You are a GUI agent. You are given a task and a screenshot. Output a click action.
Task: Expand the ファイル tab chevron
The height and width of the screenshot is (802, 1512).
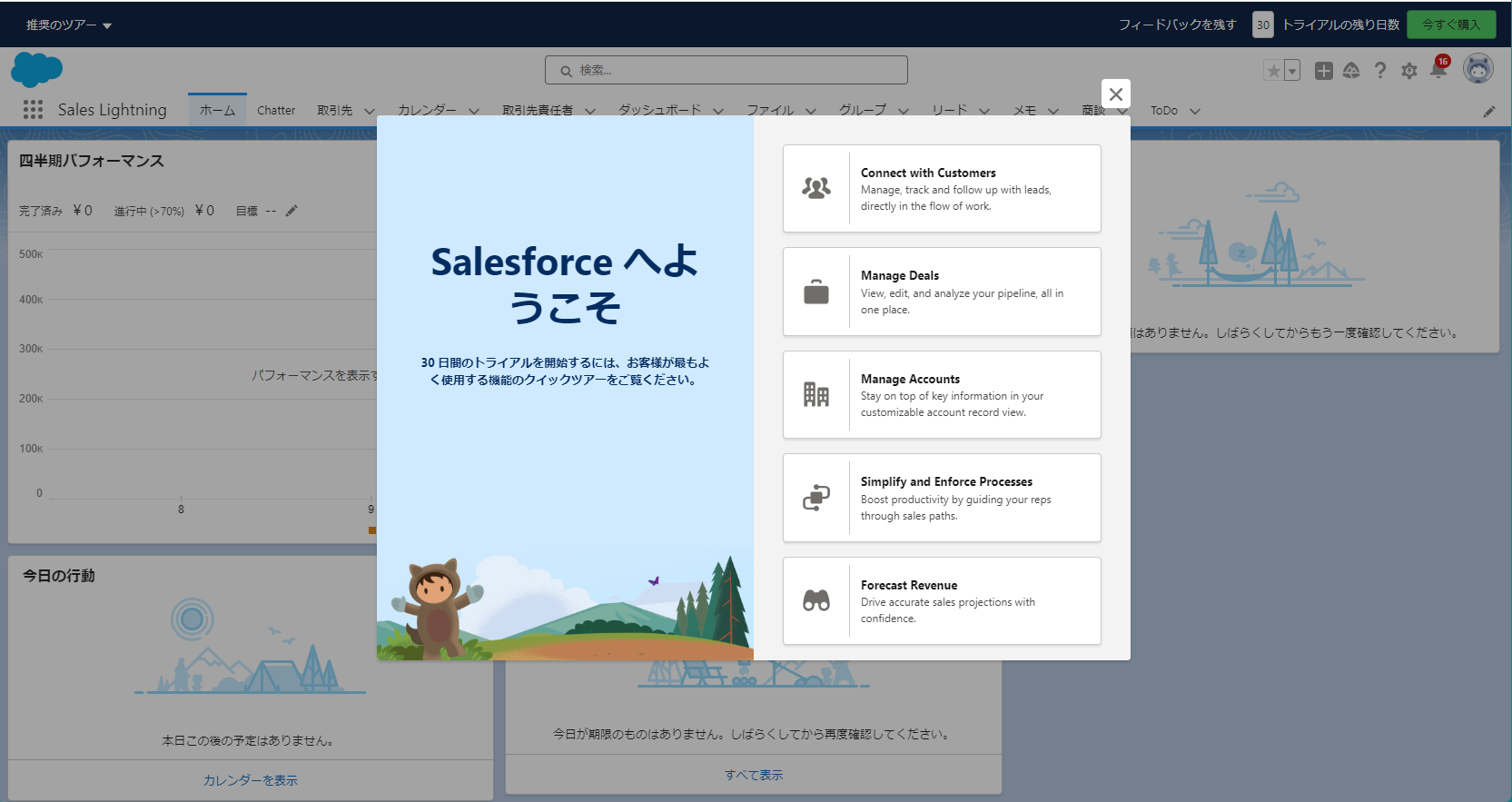(811, 111)
